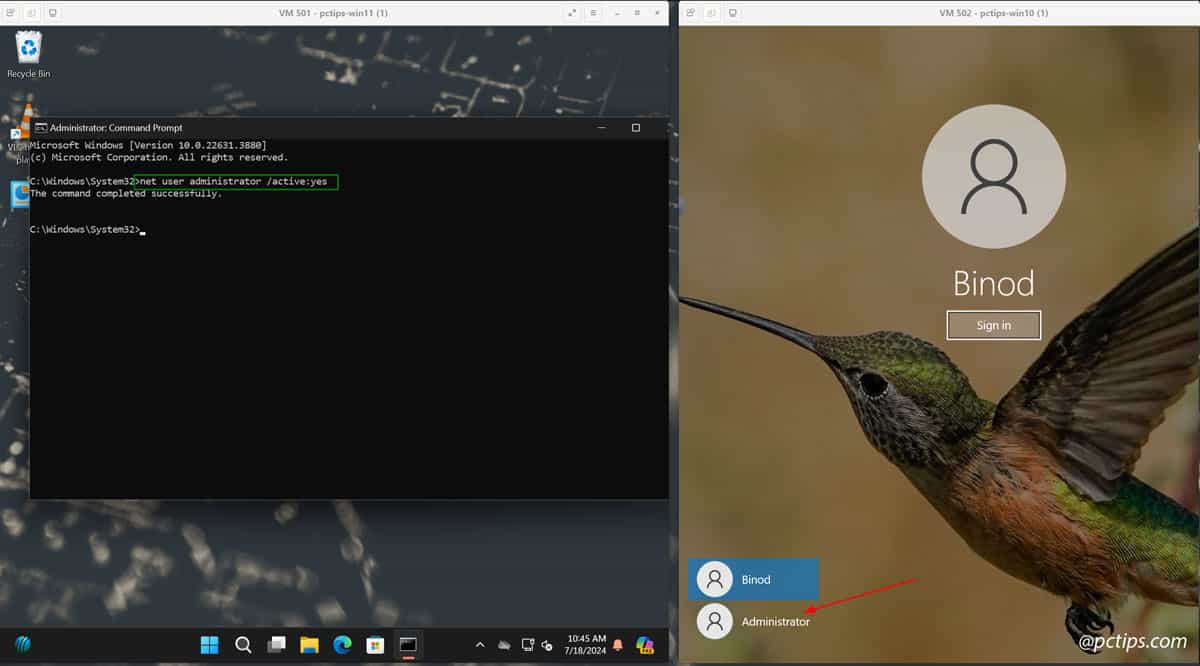Expand the hidden system tray icons
Screen dimensions: 1200x666
480,645
